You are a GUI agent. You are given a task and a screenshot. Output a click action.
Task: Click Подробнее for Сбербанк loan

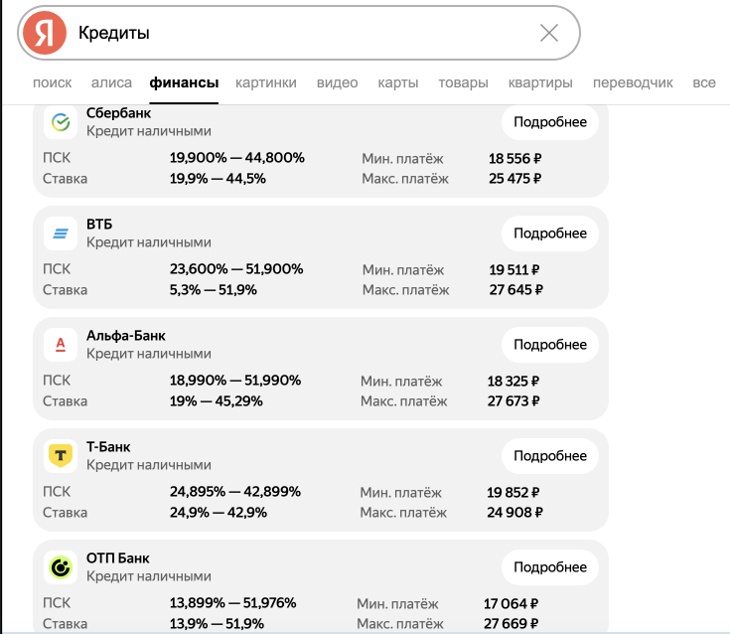pos(550,122)
